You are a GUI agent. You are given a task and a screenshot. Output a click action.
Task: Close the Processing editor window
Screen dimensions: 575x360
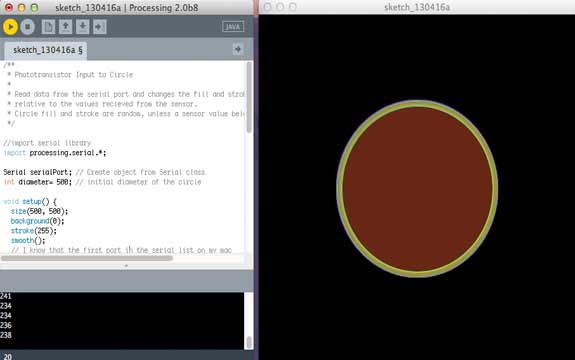click(9, 7)
